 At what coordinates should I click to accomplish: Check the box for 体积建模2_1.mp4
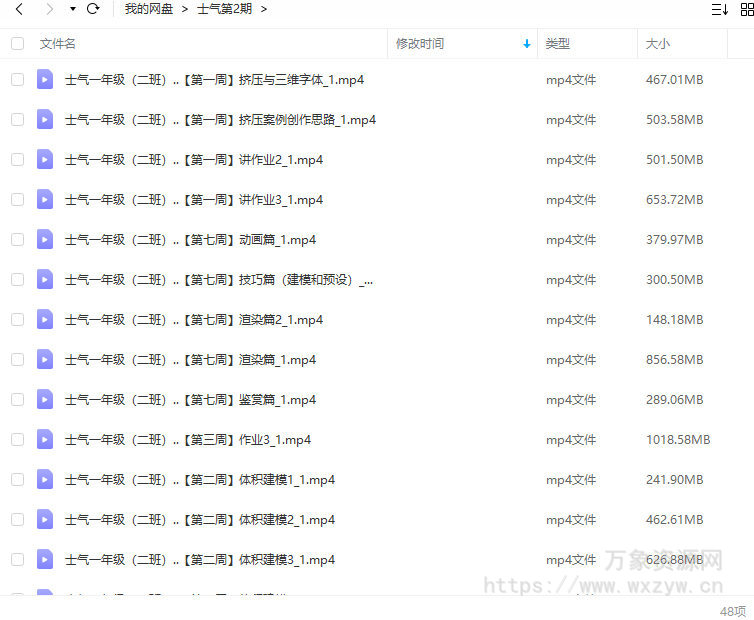17,519
